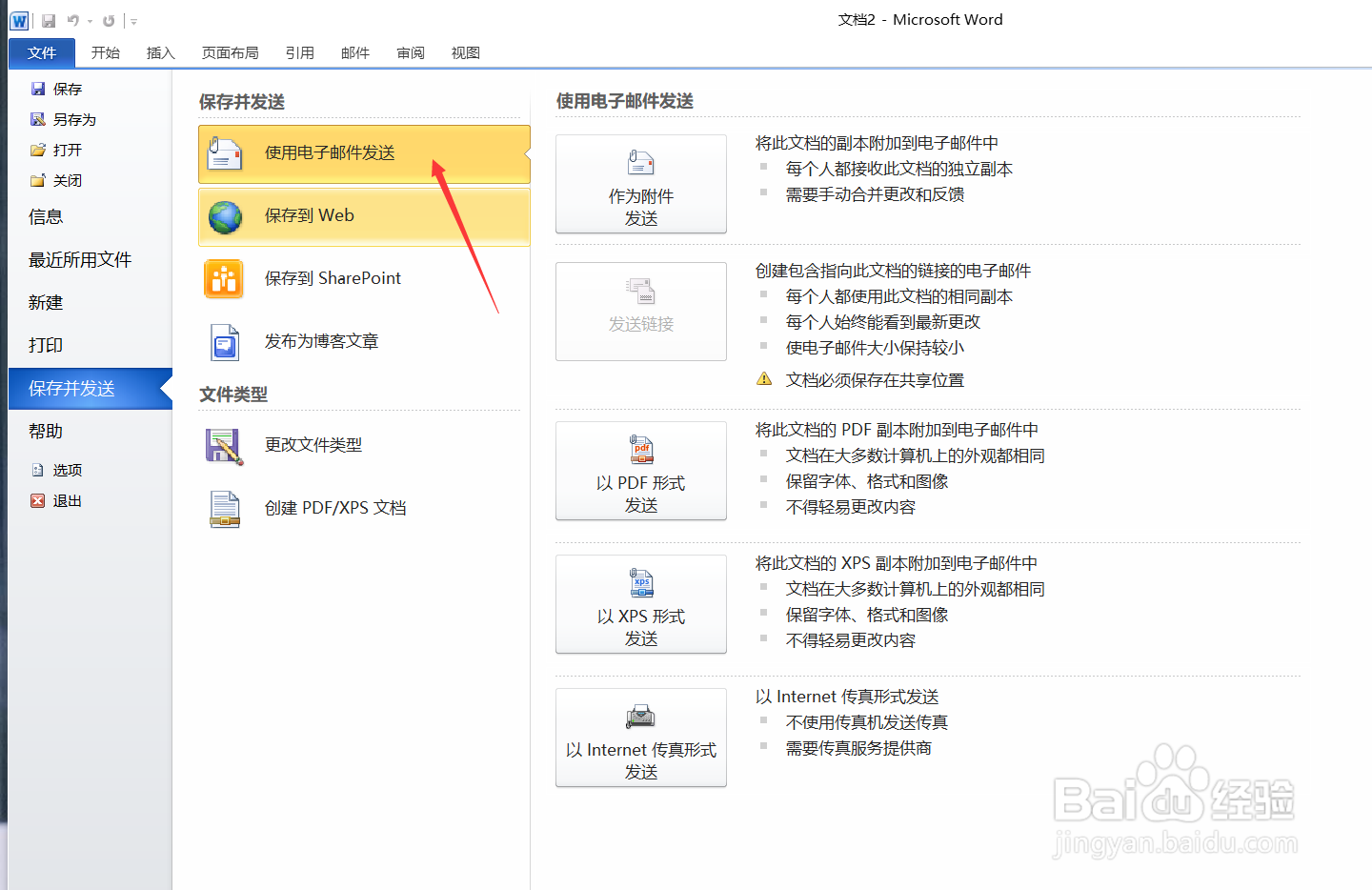Switch to the 开始 ribbon tab
1372x890 pixels.
(106, 53)
